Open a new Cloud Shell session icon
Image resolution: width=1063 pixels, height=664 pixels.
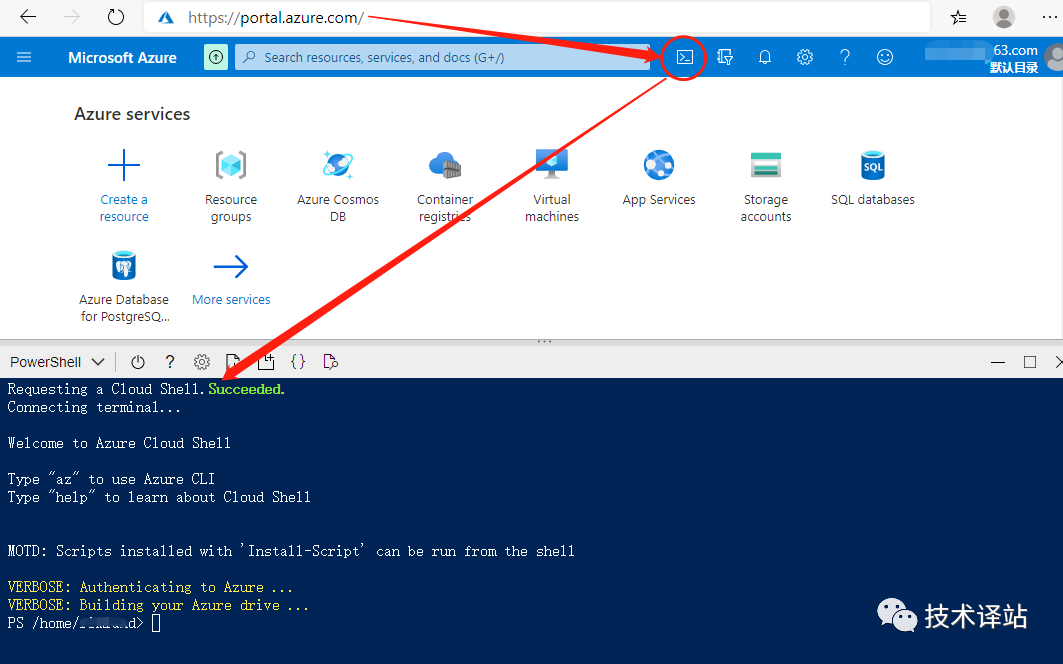tap(266, 362)
